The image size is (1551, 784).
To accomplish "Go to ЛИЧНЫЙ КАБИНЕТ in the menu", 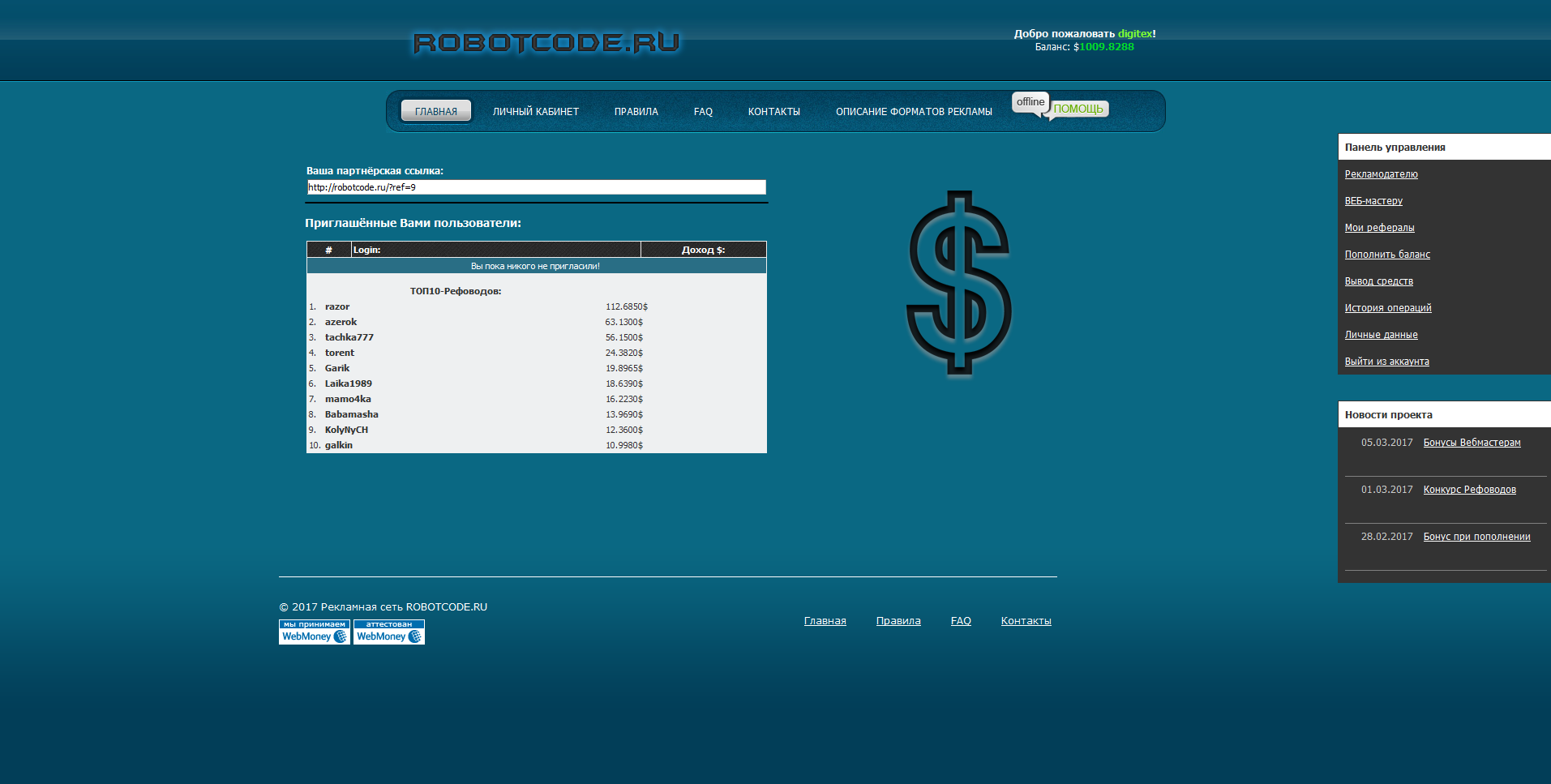I will [x=535, y=112].
